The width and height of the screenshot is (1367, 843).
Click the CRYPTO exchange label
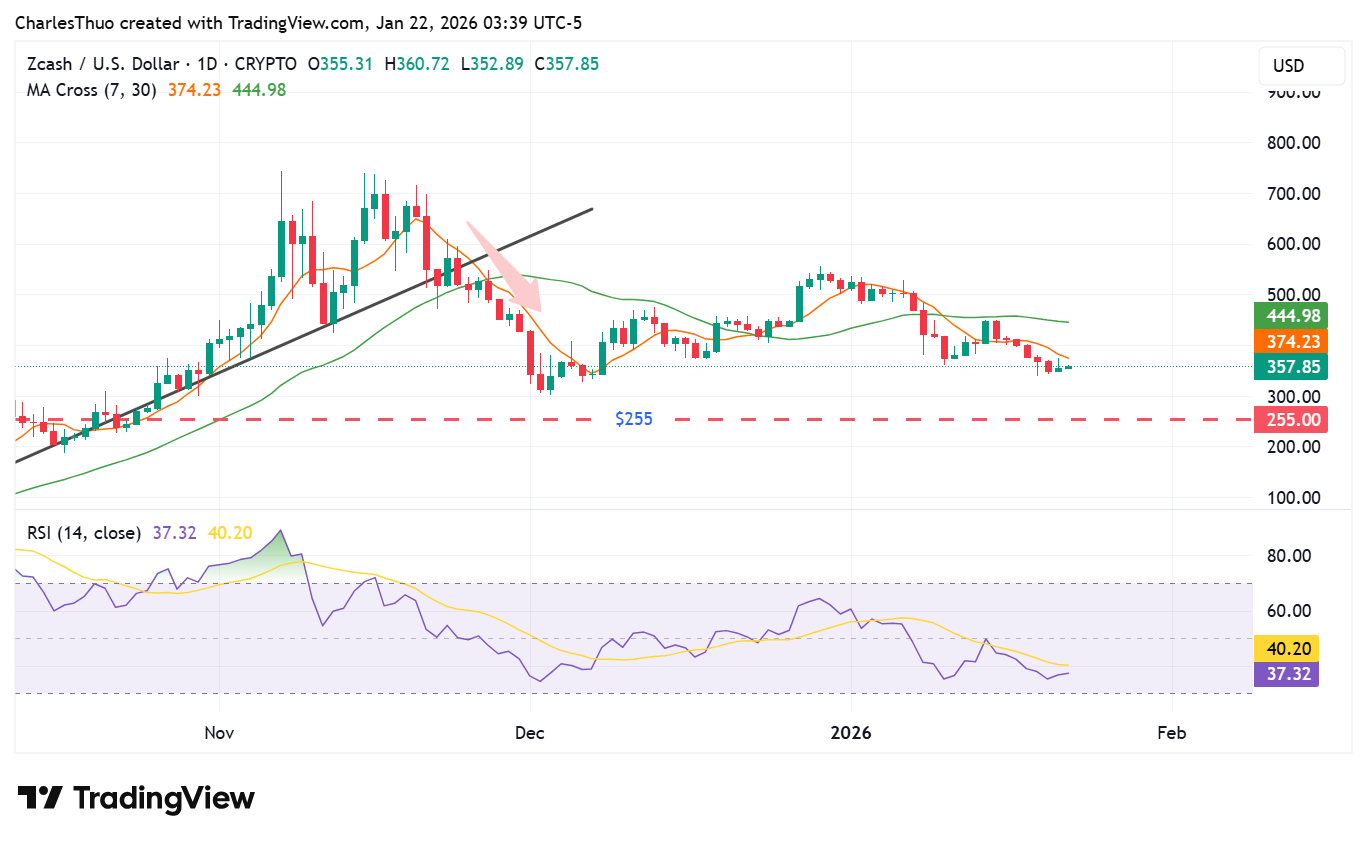click(x=268, y=63)
